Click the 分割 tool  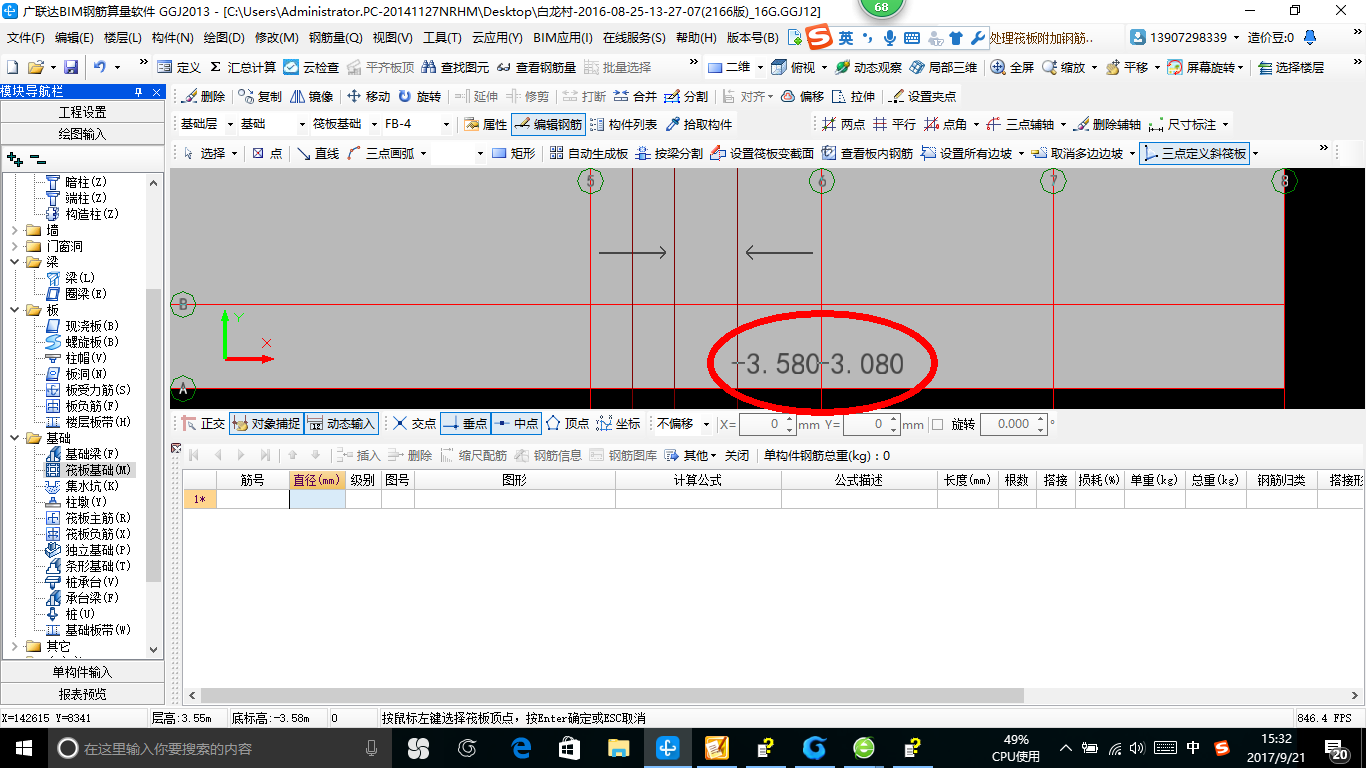pyautogui.click(x=686, y=97)
